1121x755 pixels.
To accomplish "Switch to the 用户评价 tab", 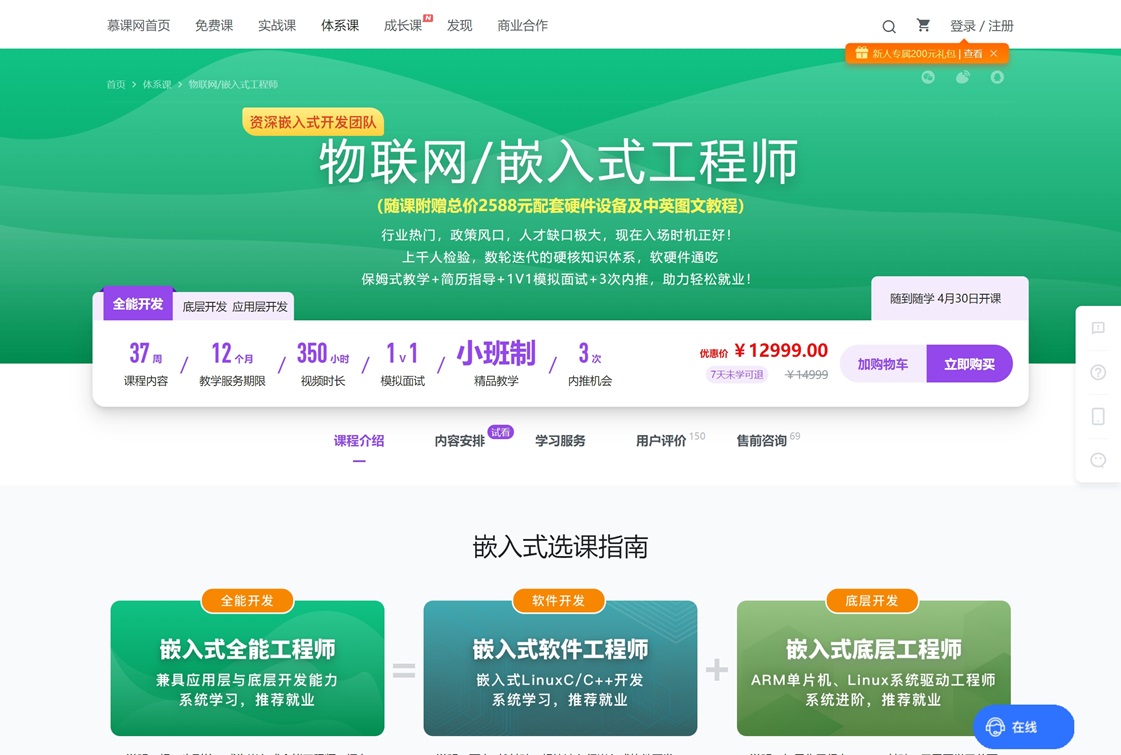I will (664, 440).
